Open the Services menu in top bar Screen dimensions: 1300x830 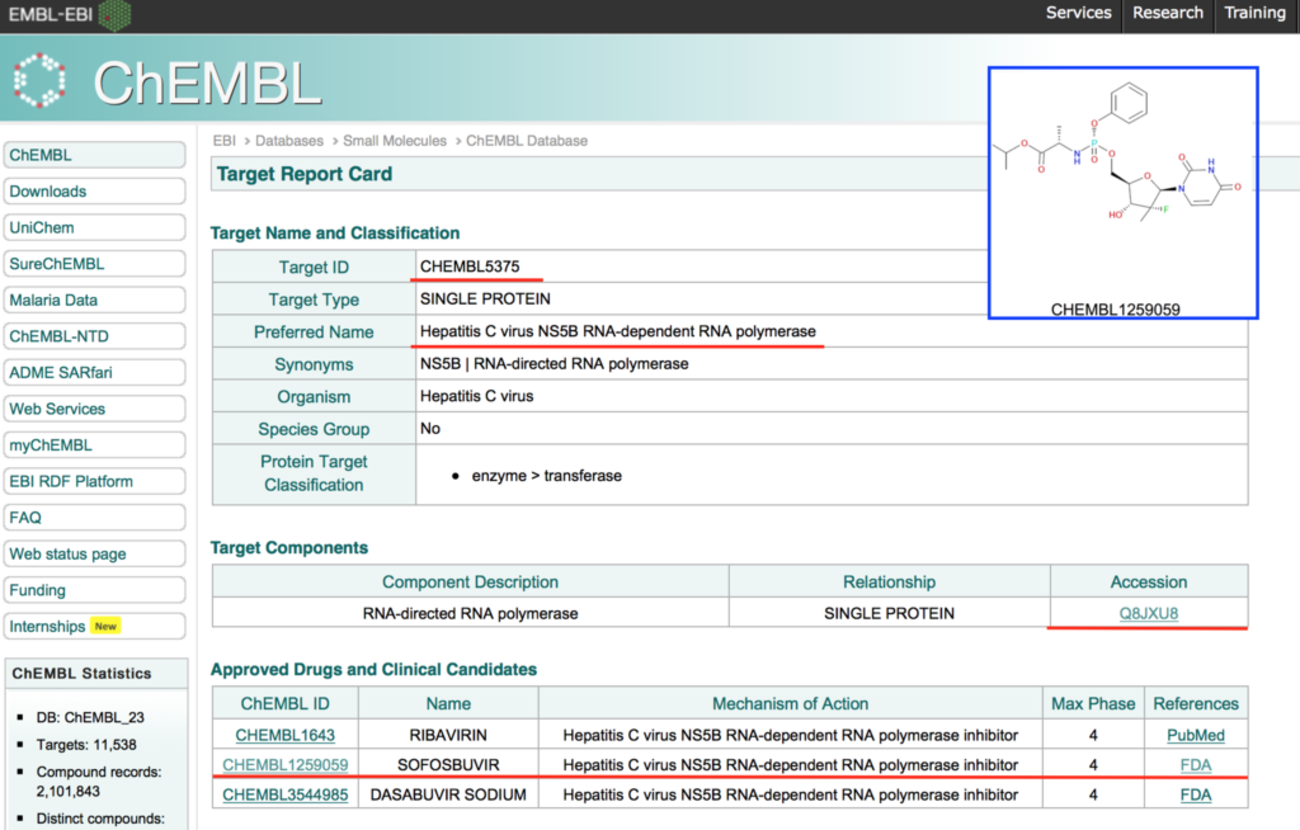point(1078,13)
